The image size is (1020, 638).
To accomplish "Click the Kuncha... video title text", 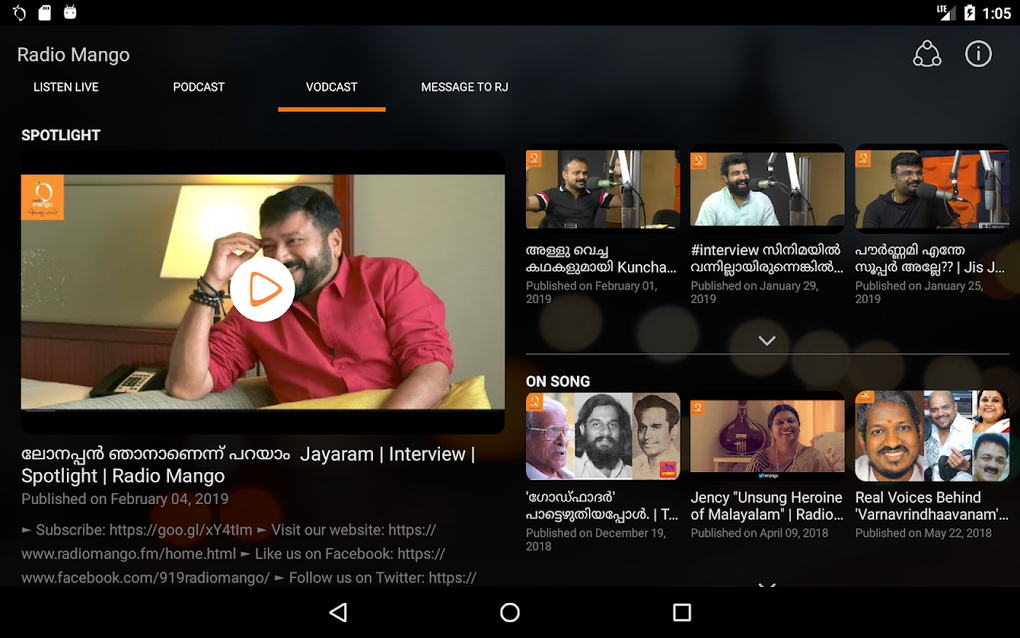I will [x=601, y=259].
